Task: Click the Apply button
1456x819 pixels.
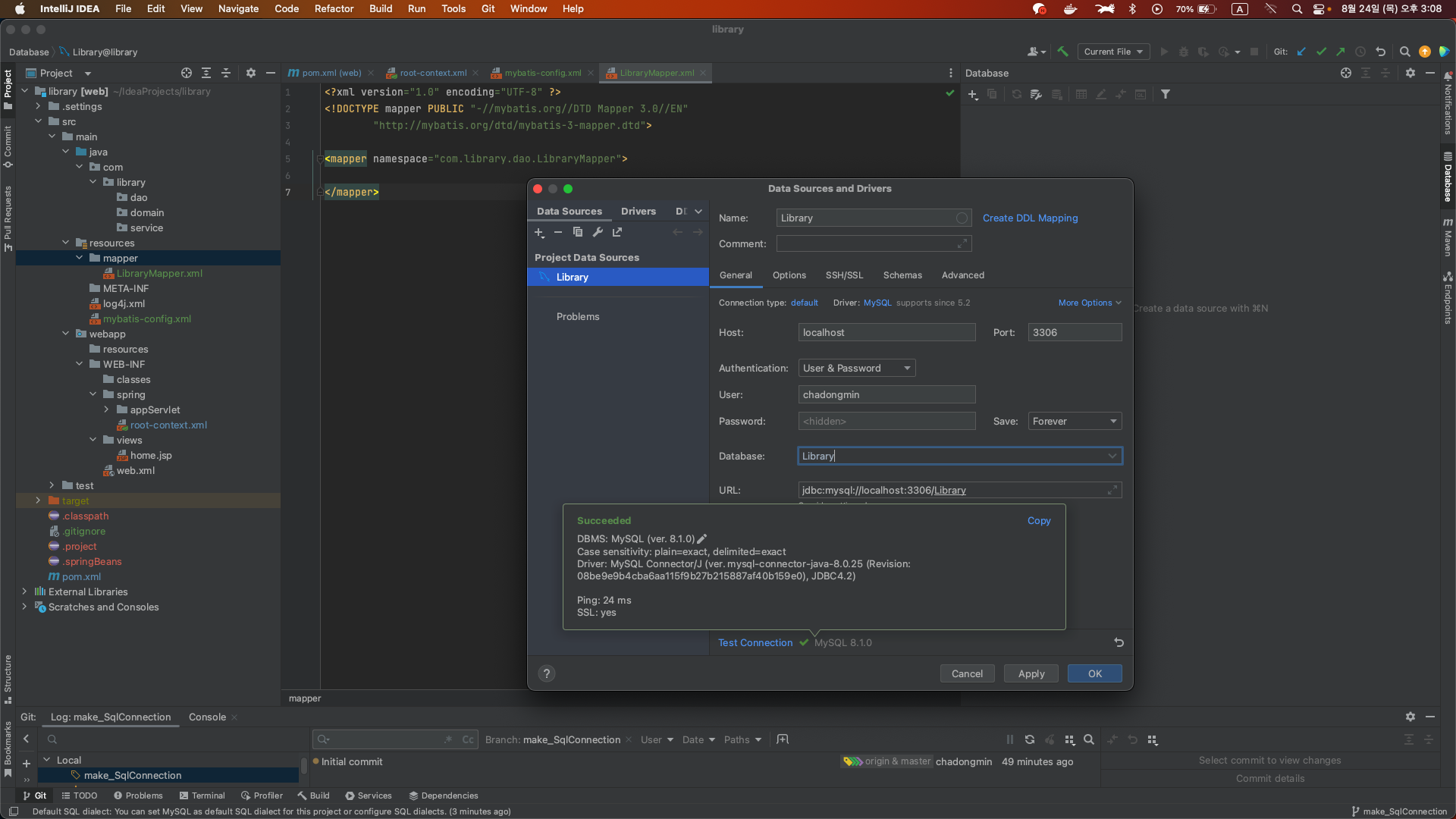Action: pyautogui.click(x=1031, y=673)
